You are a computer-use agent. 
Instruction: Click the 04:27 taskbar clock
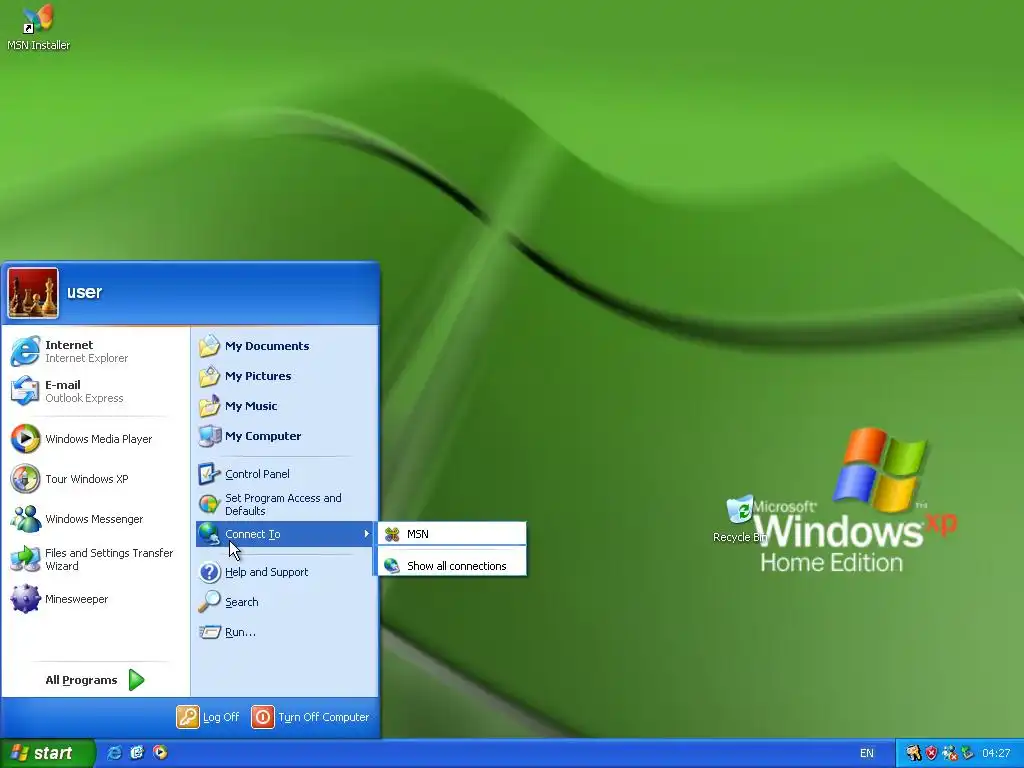click(x=996, y=754)
